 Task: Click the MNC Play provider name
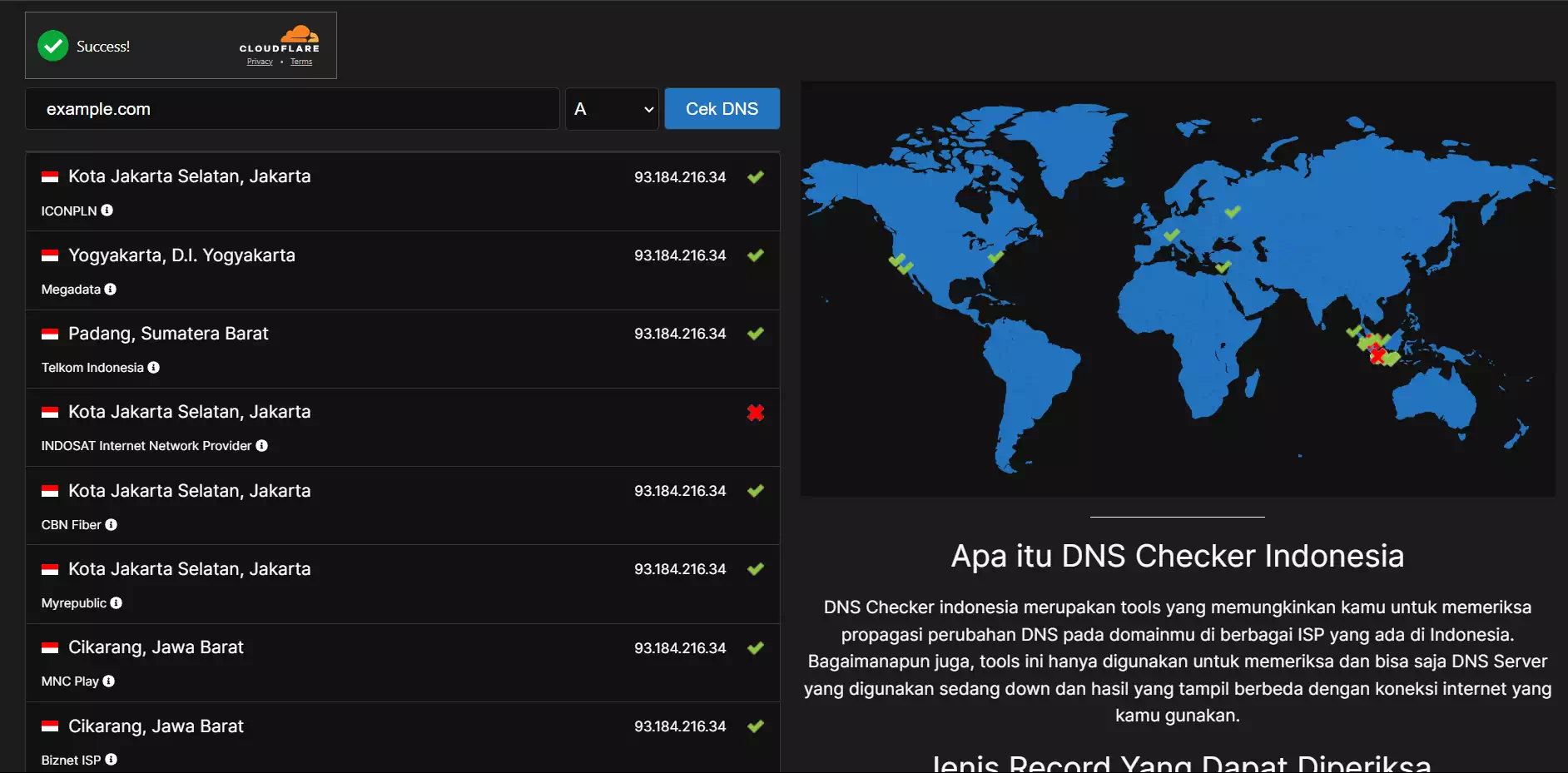point(70,681)
